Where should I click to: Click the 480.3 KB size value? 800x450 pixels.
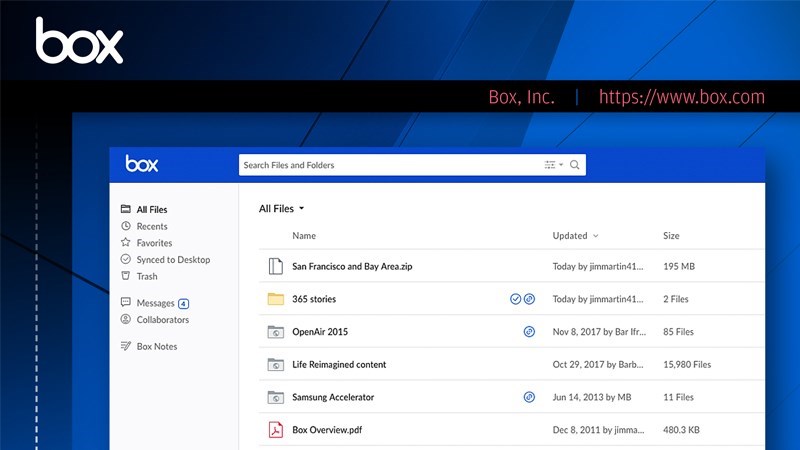click(x=681, y=430)
